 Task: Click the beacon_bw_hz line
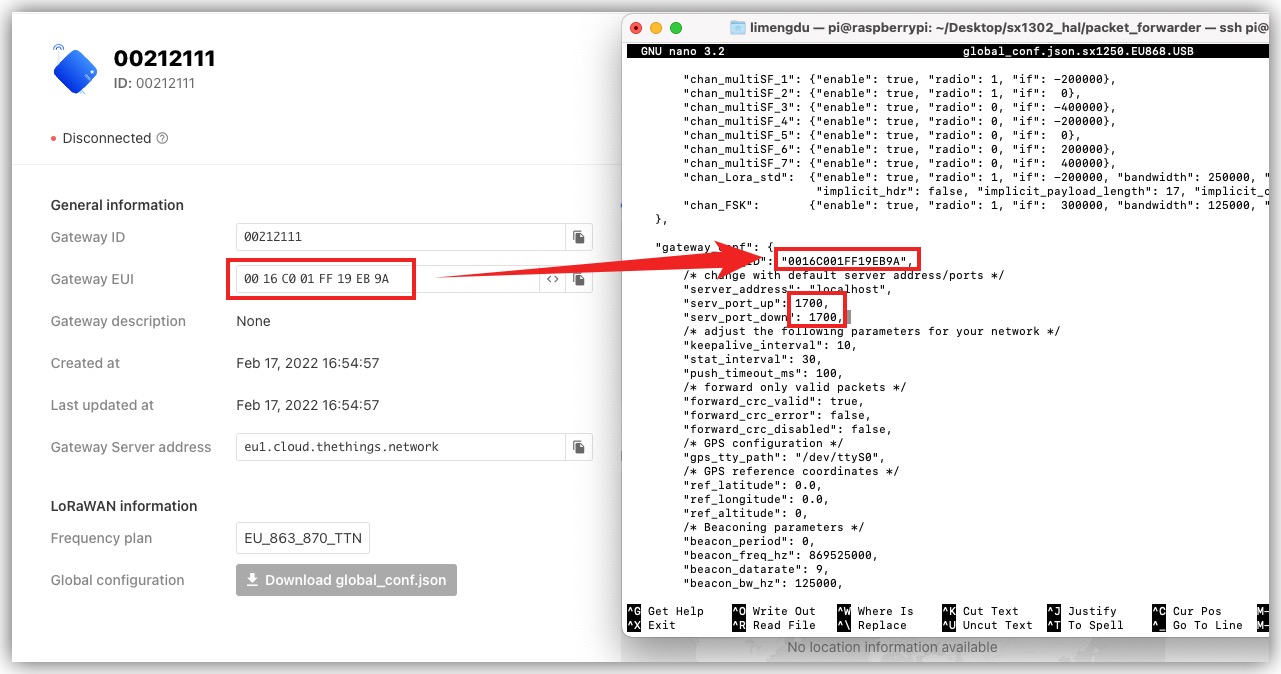pos(763,583)
